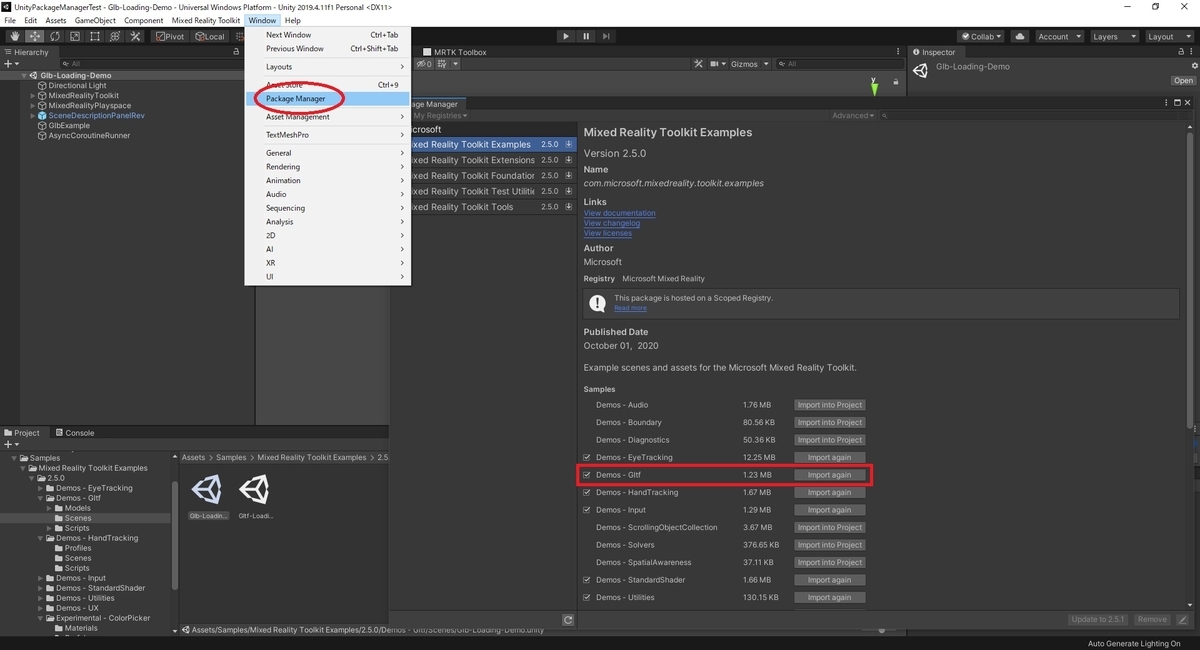The height and width of the screenshot is (650, 1200).
Task: Click the Update to 2.5.1 button
Action: pyautogui.click(x=1097, y=620)
